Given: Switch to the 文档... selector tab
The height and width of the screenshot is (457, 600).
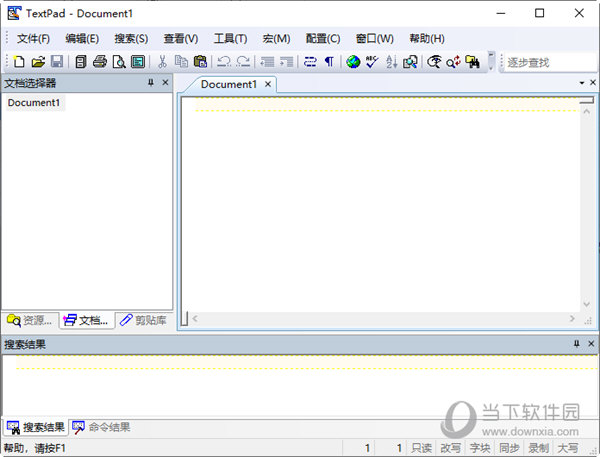Looking at the screenshot, I should click(x=86, y=320).
